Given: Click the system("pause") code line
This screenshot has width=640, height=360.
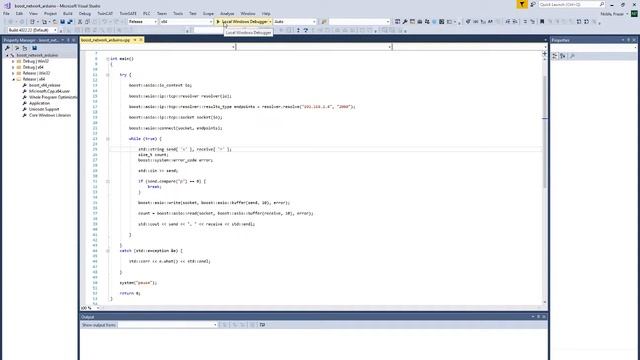Looking at the screenshot, I should click(x=138, y=282).
